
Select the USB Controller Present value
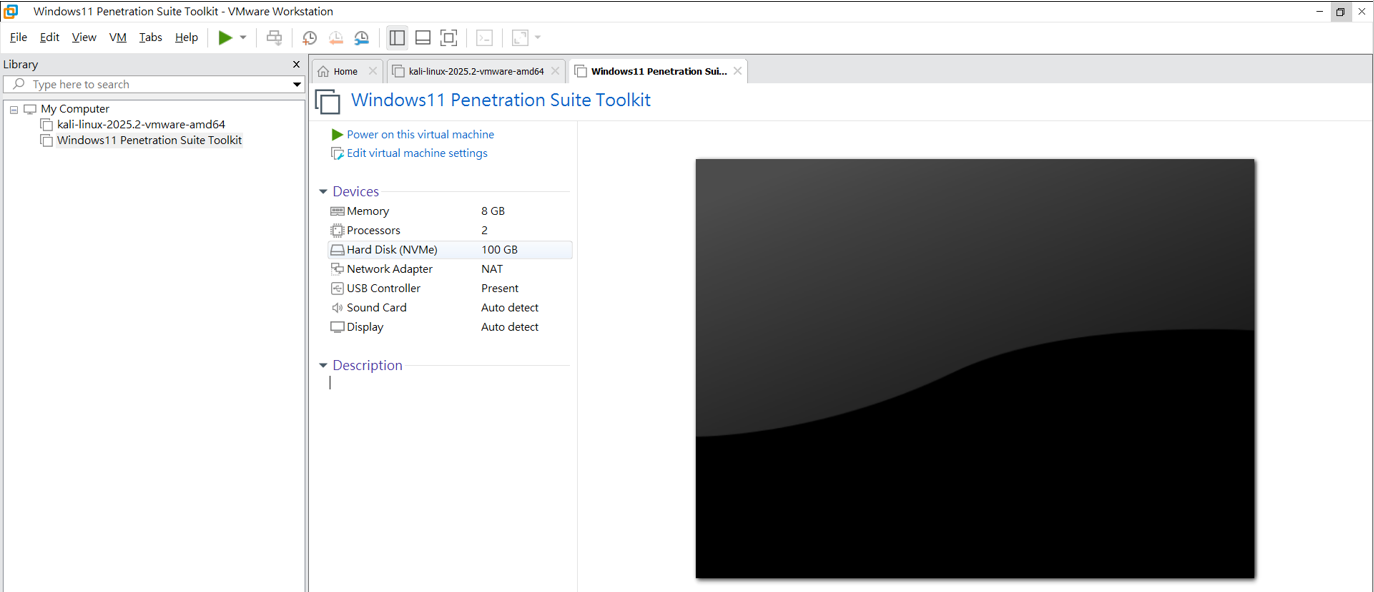500,288
